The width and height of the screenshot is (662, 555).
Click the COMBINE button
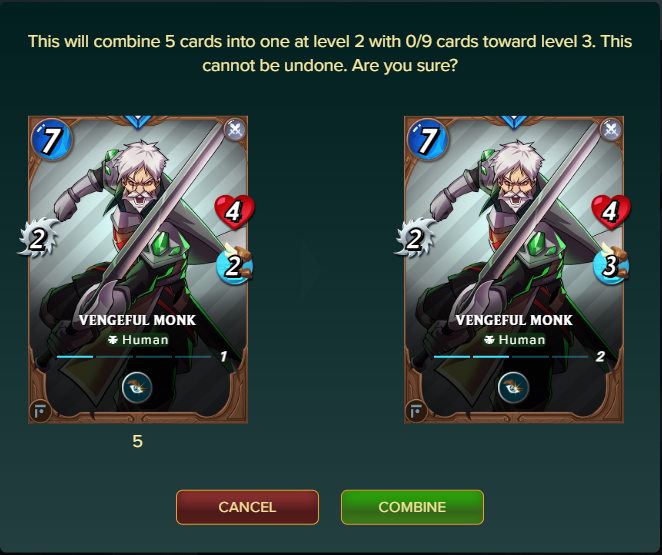tap(412, 507)
